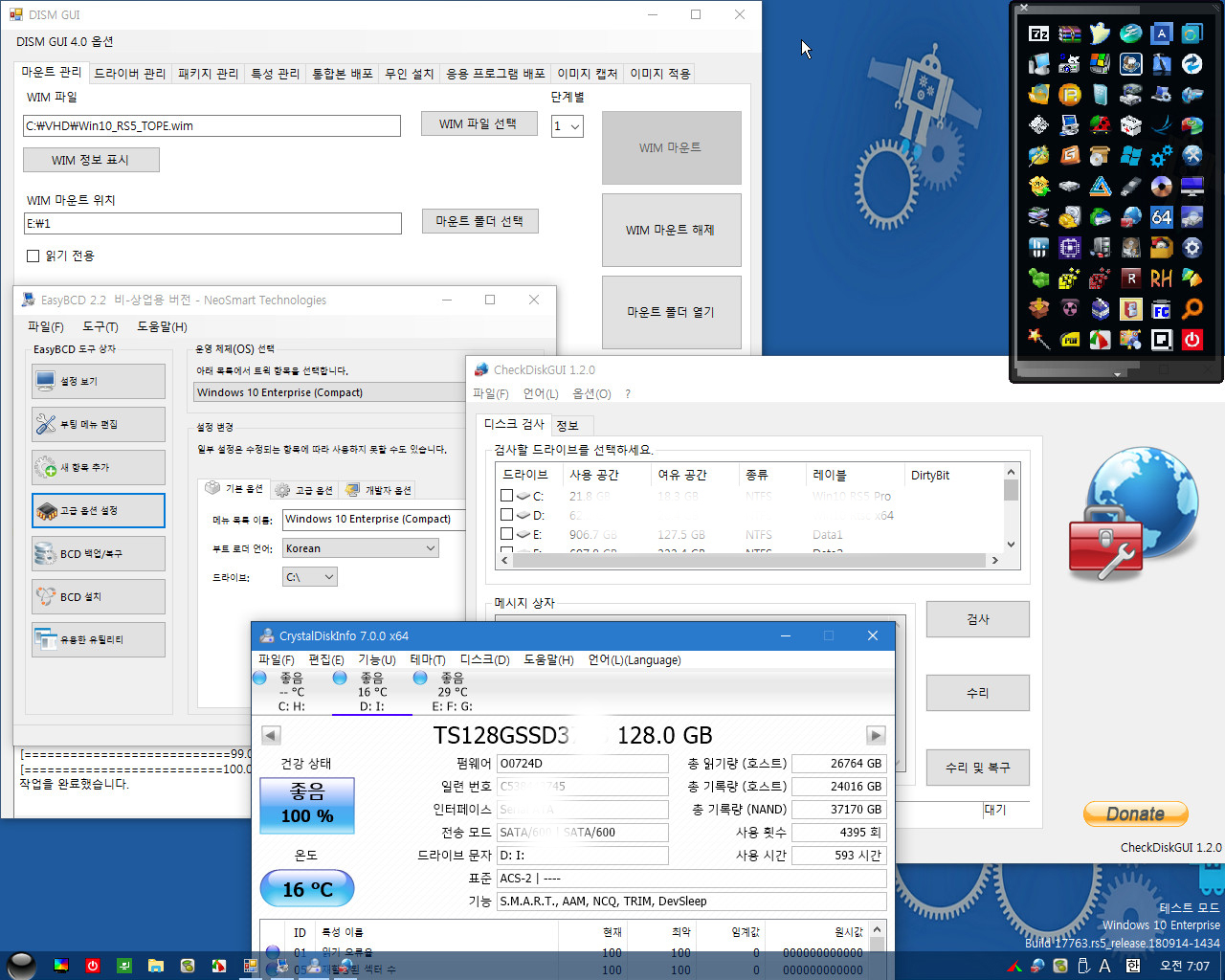Open the Korean boot loader language dropdown

click(361, 548)
